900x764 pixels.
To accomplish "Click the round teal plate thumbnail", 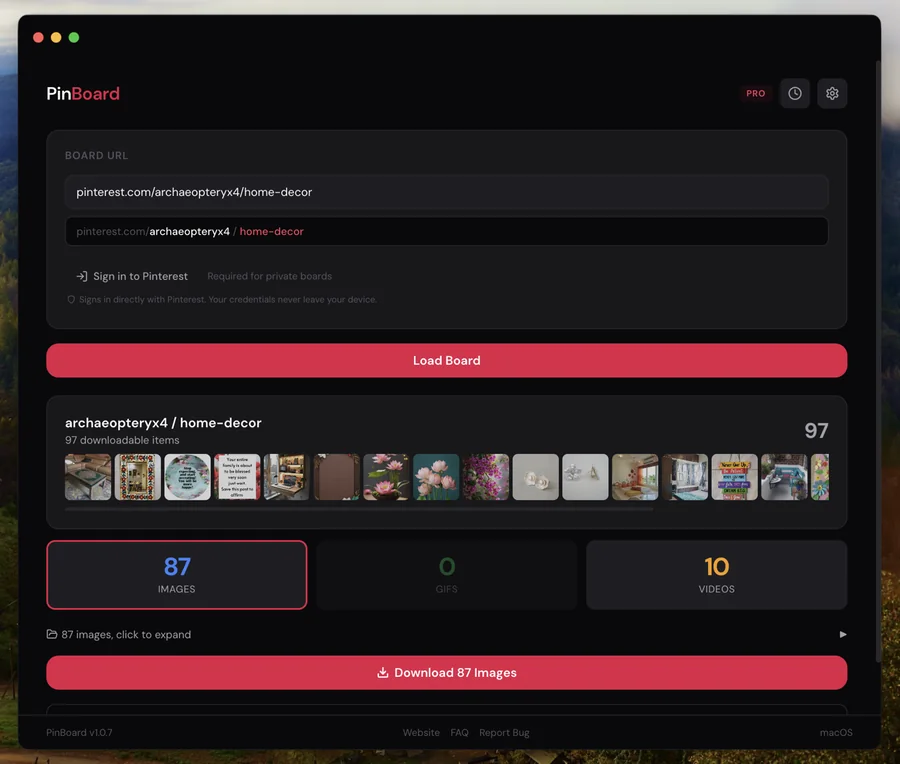I will pyautogui.click(x=187, y=477).
